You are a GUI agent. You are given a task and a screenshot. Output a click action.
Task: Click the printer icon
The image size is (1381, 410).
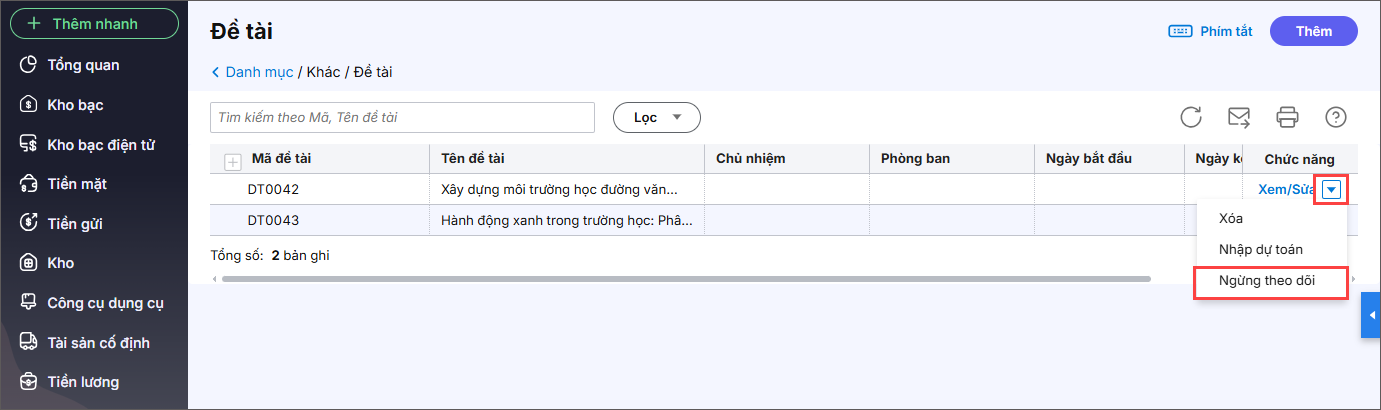(1287, 117)
